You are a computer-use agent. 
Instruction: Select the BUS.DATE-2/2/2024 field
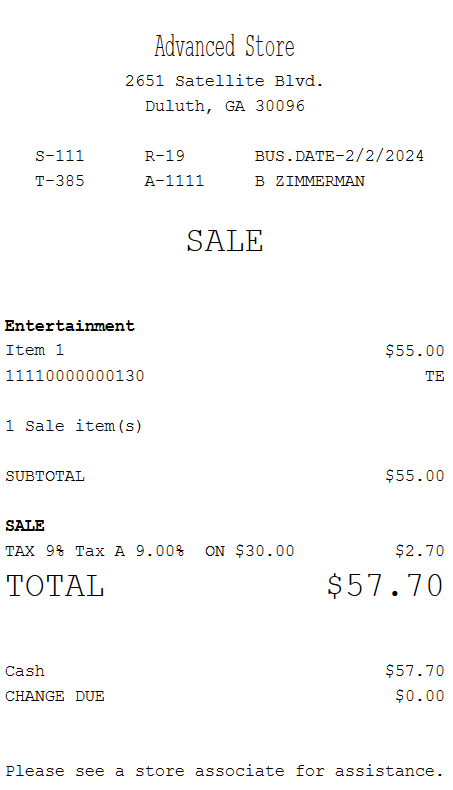tap(339, 156)
